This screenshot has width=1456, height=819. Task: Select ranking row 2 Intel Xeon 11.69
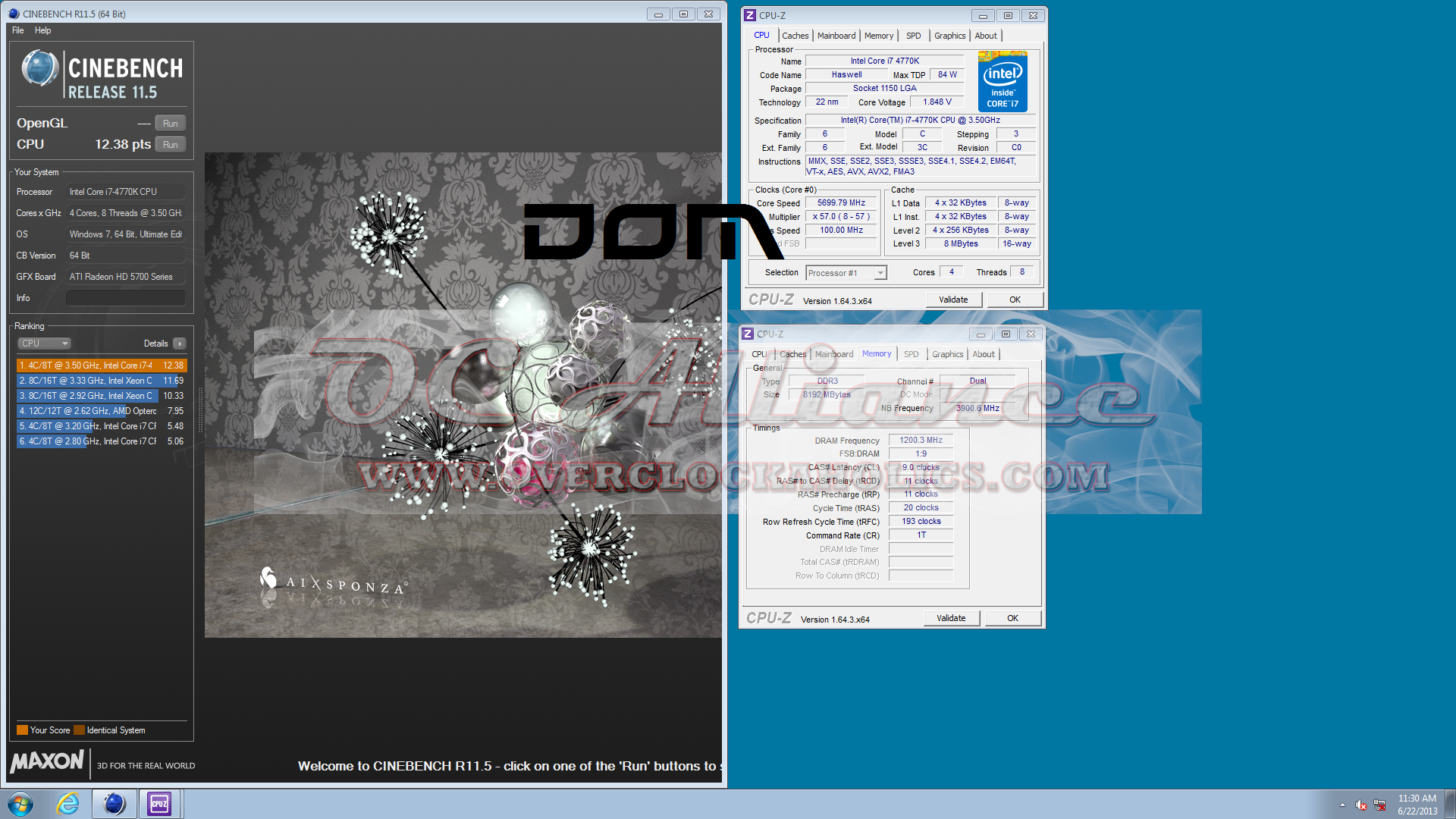click(101, 381)
